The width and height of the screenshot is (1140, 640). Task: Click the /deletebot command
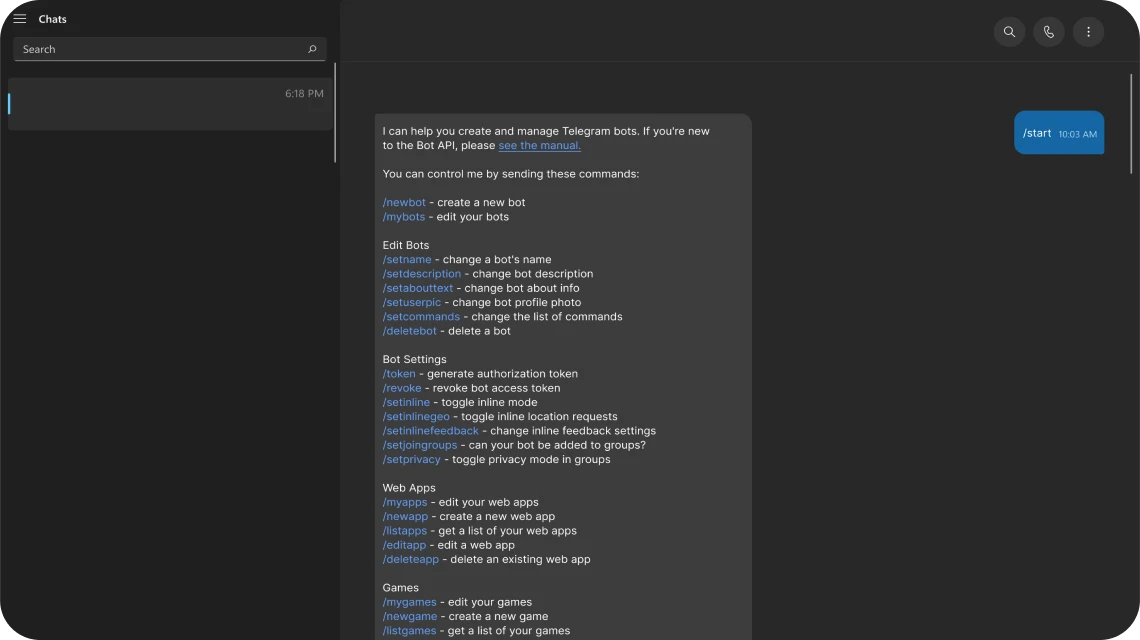[409, 331]
